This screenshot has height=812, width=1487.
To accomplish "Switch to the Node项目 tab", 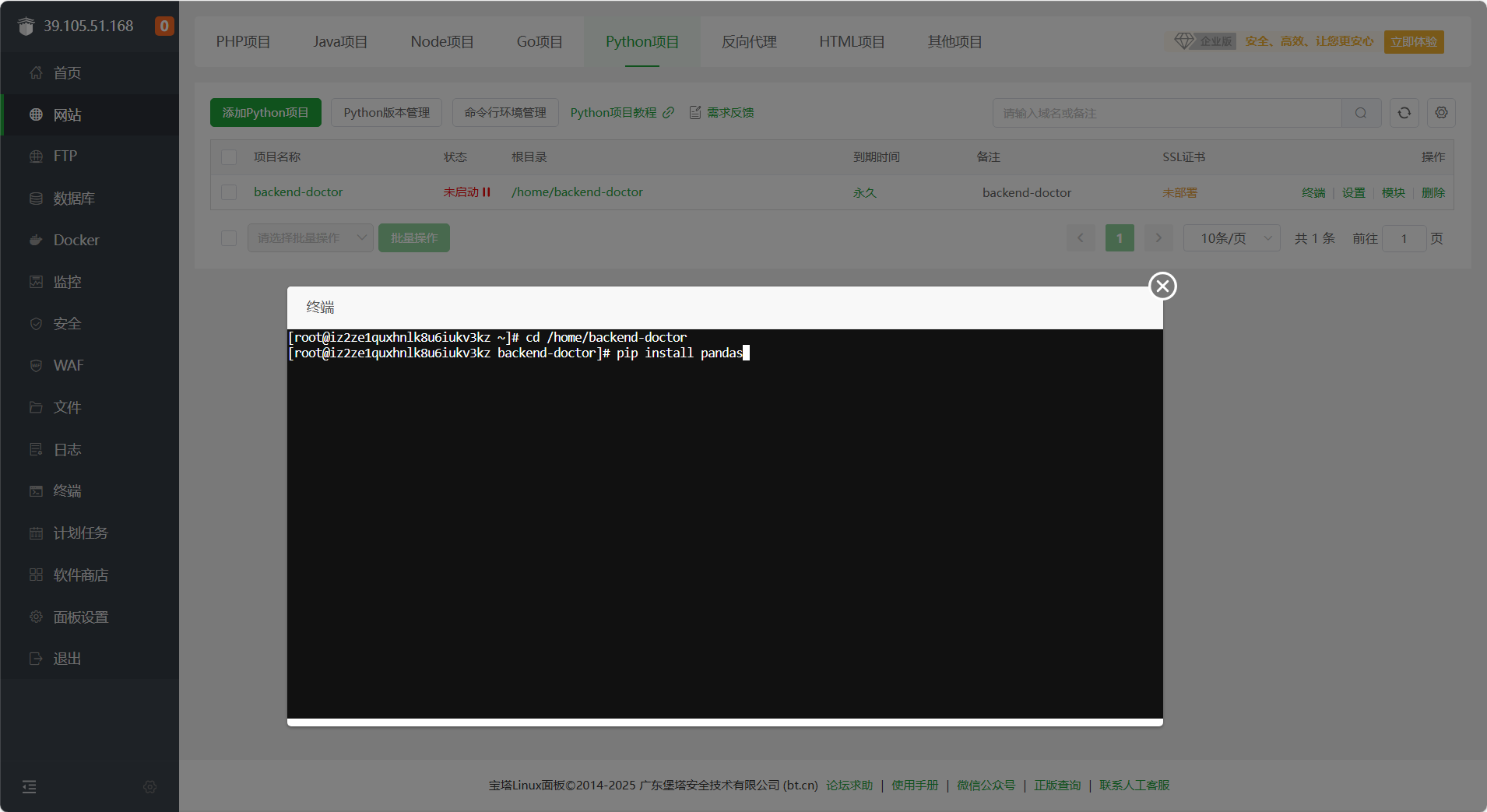I will (x=442, y=42).
